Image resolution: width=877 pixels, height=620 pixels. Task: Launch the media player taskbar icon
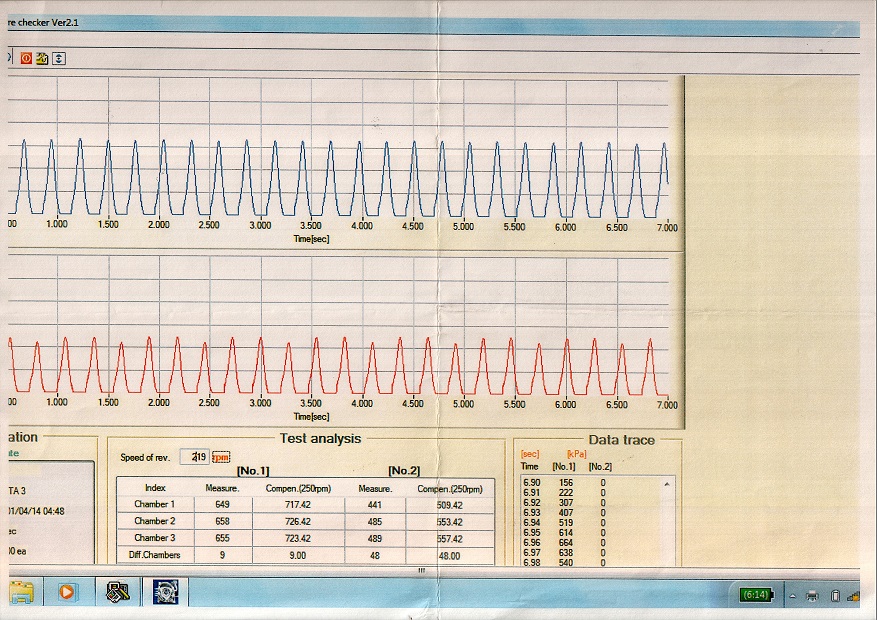pyautogui.click(x=68, y=592)
